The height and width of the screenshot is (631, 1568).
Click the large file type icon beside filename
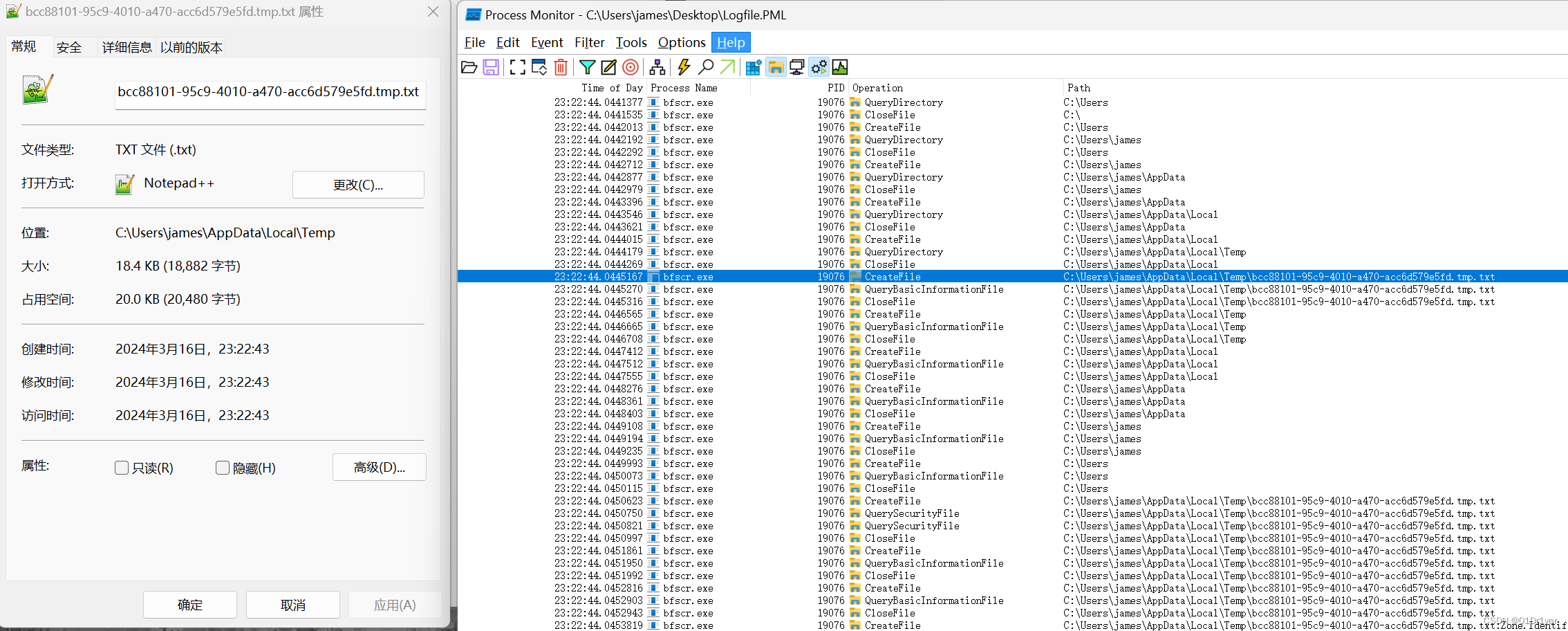click(37, 90)
